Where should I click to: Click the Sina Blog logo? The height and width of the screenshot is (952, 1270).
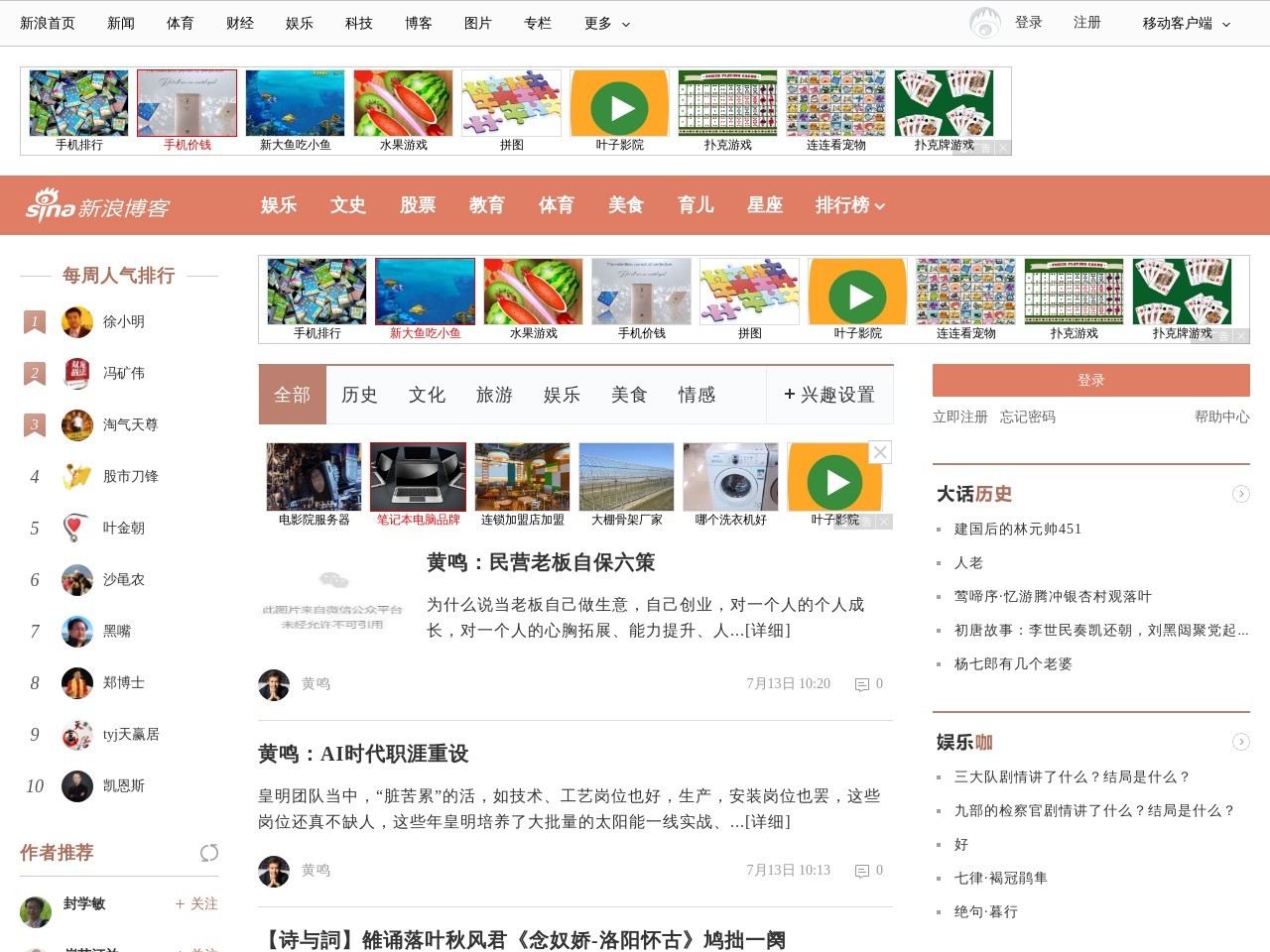click(97, 206)
